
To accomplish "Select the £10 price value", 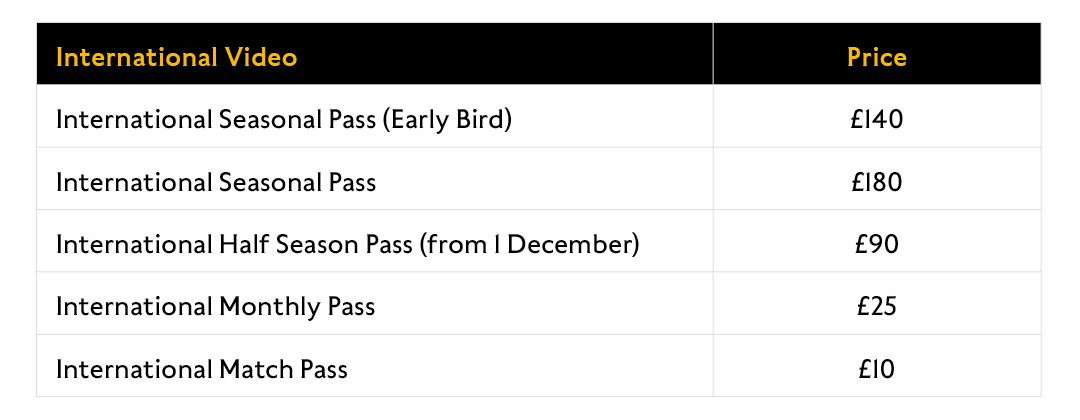I will 876,369.
